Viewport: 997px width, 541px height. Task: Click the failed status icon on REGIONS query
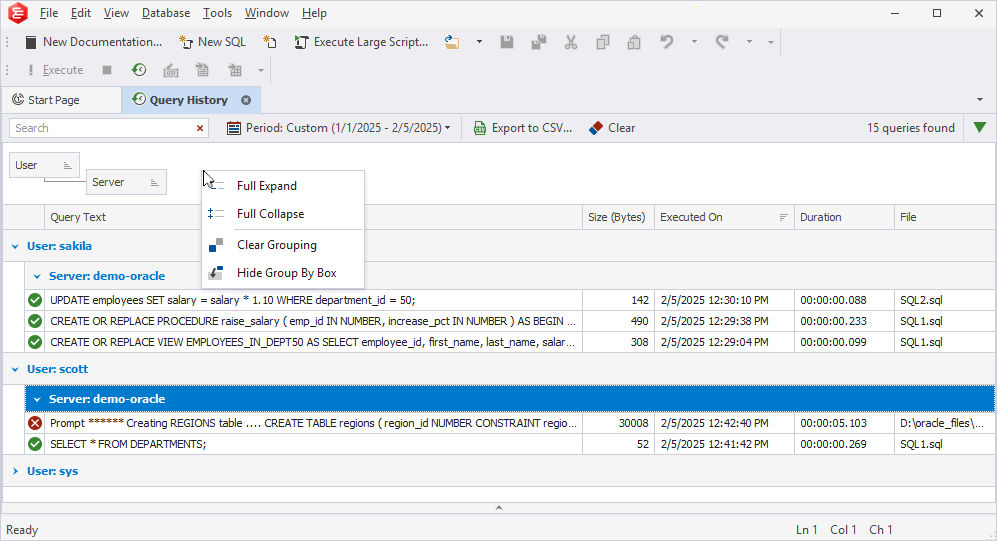[35, 423]
